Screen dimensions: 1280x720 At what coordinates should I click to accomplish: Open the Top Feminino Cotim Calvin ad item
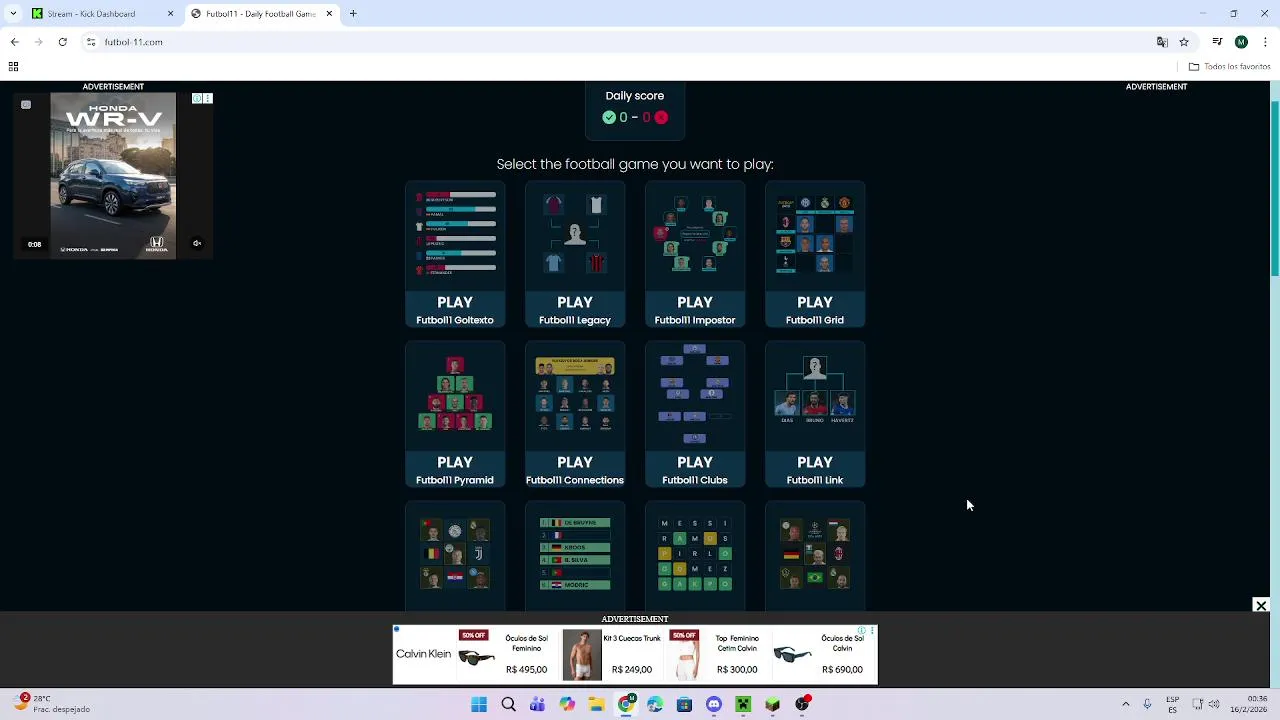(x=716, y=654)
